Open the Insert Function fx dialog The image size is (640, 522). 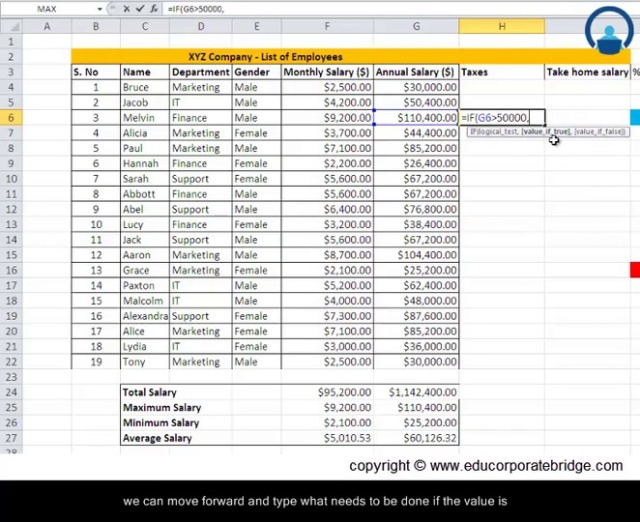click(x=154, y=9)
